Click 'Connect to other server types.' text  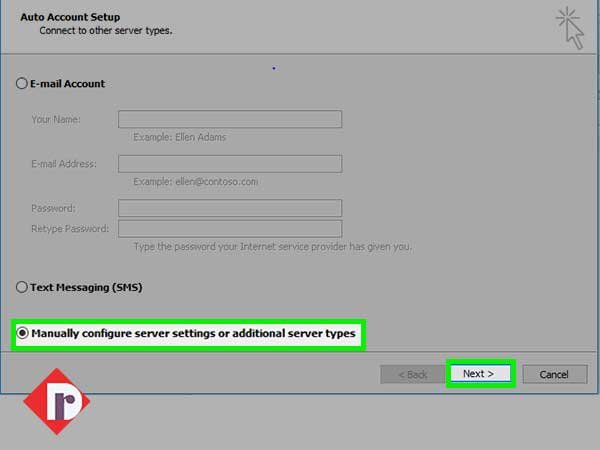pyautogui.click(x=106, y=31)
